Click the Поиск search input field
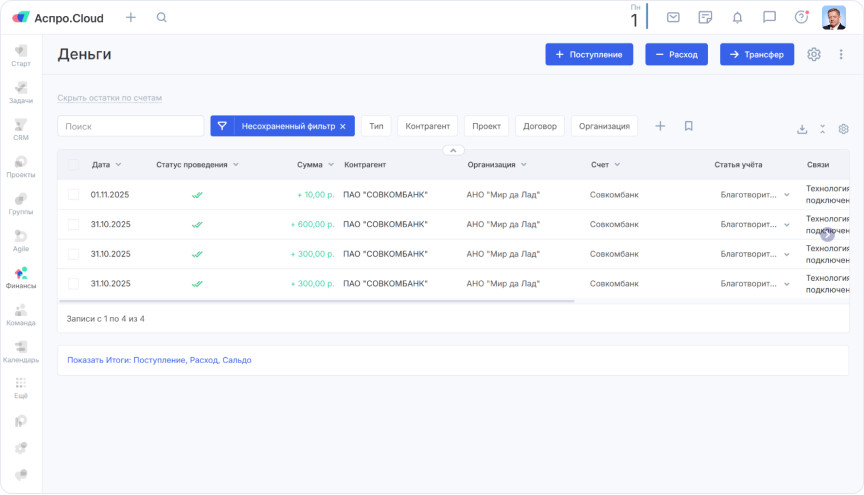This screenshot has height=495, width=864. click(x=131, y=126)
